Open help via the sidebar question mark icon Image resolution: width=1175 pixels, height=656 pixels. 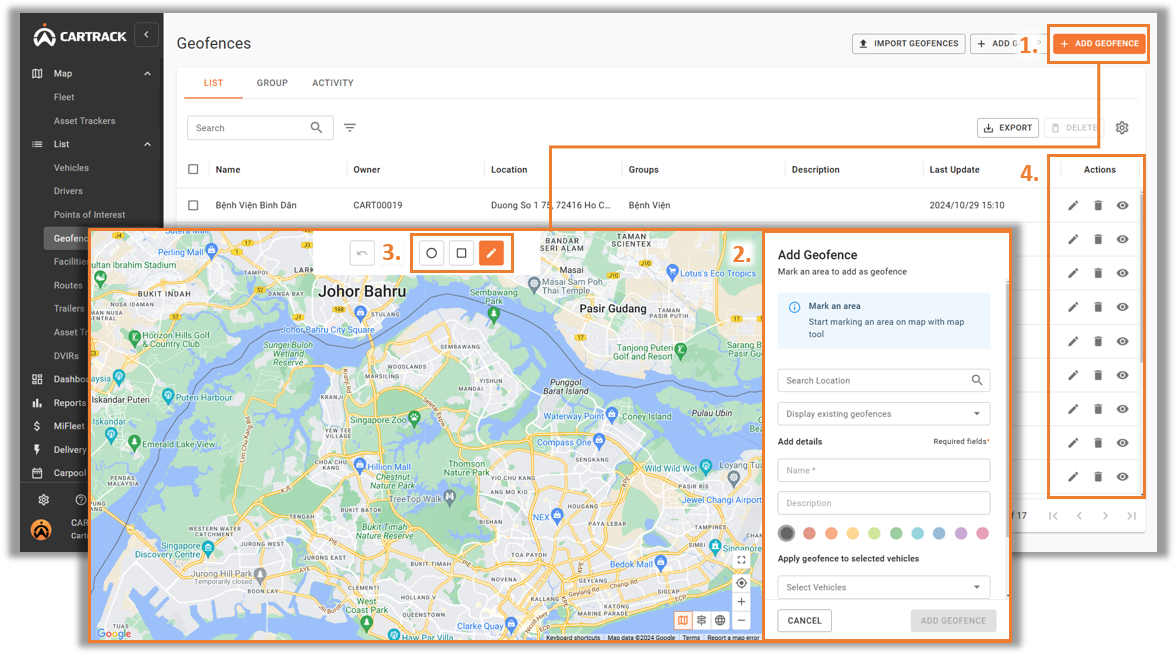(80, 500)
